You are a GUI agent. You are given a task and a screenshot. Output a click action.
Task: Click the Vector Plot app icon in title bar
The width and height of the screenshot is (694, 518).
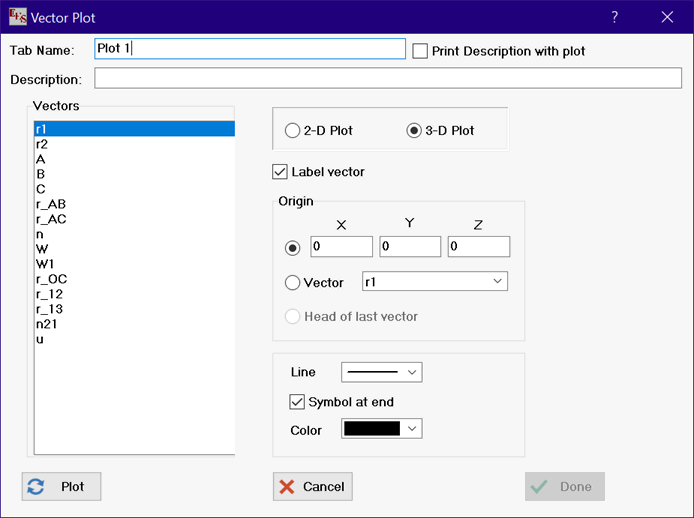(17, 17)
